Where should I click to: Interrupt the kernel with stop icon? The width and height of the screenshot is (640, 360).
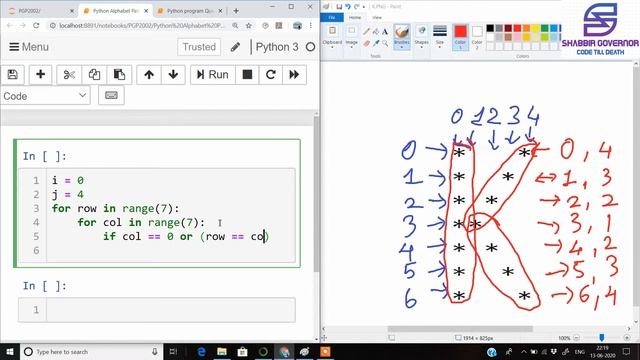(x=247, y=75)
